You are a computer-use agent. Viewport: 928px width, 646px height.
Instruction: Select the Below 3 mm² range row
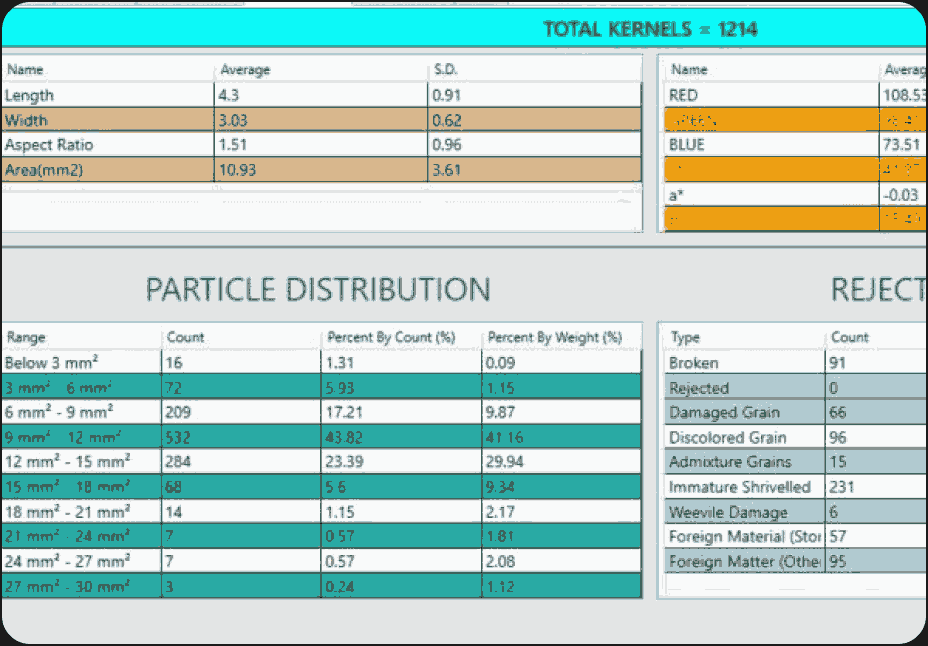tap(321, 363)
